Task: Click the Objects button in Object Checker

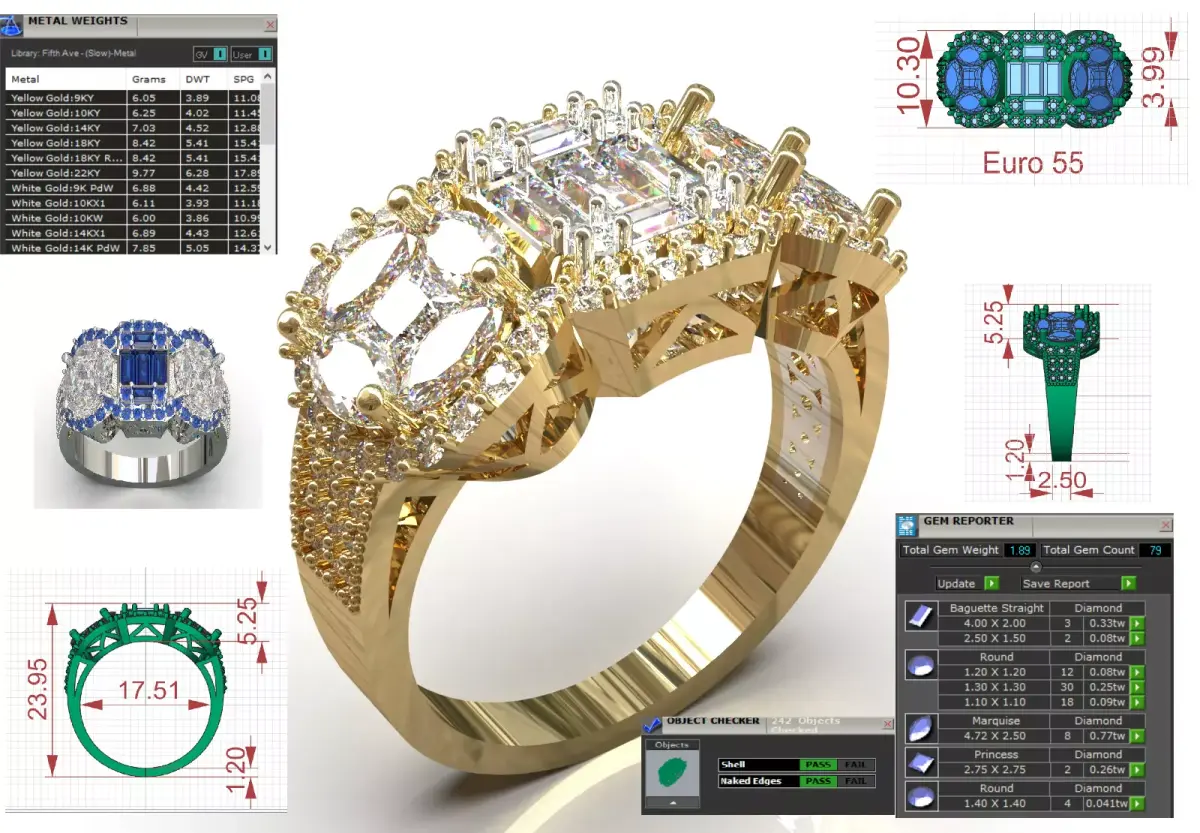Action: tap(671, 745)
